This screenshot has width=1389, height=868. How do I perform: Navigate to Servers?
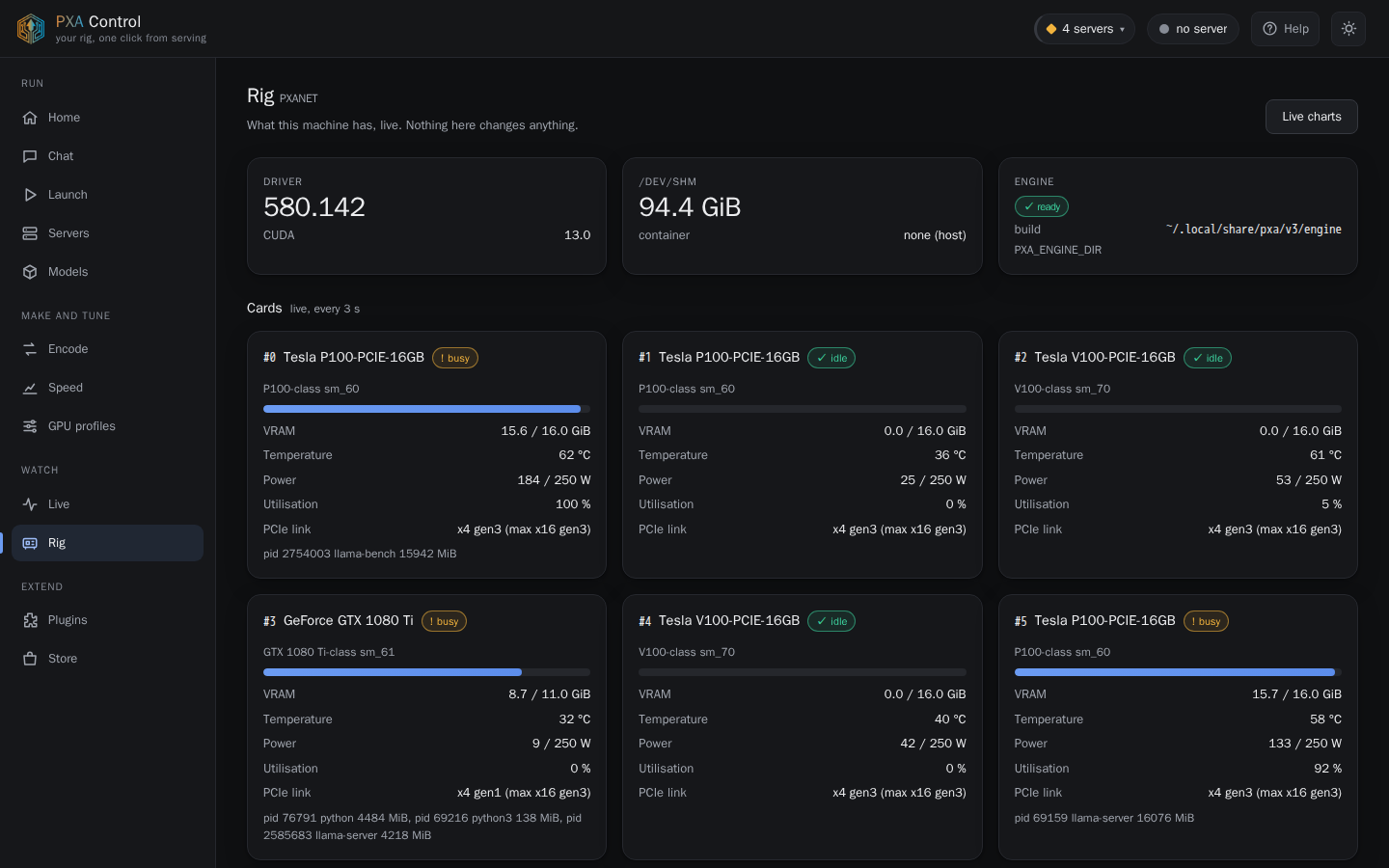tap(107, 233)
